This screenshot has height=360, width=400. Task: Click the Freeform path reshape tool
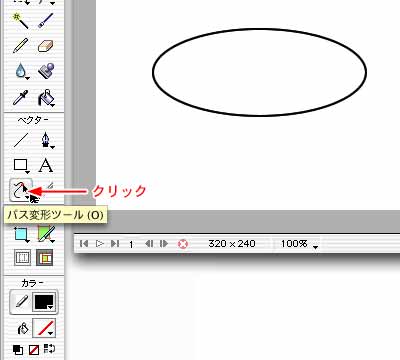point(21,190)
